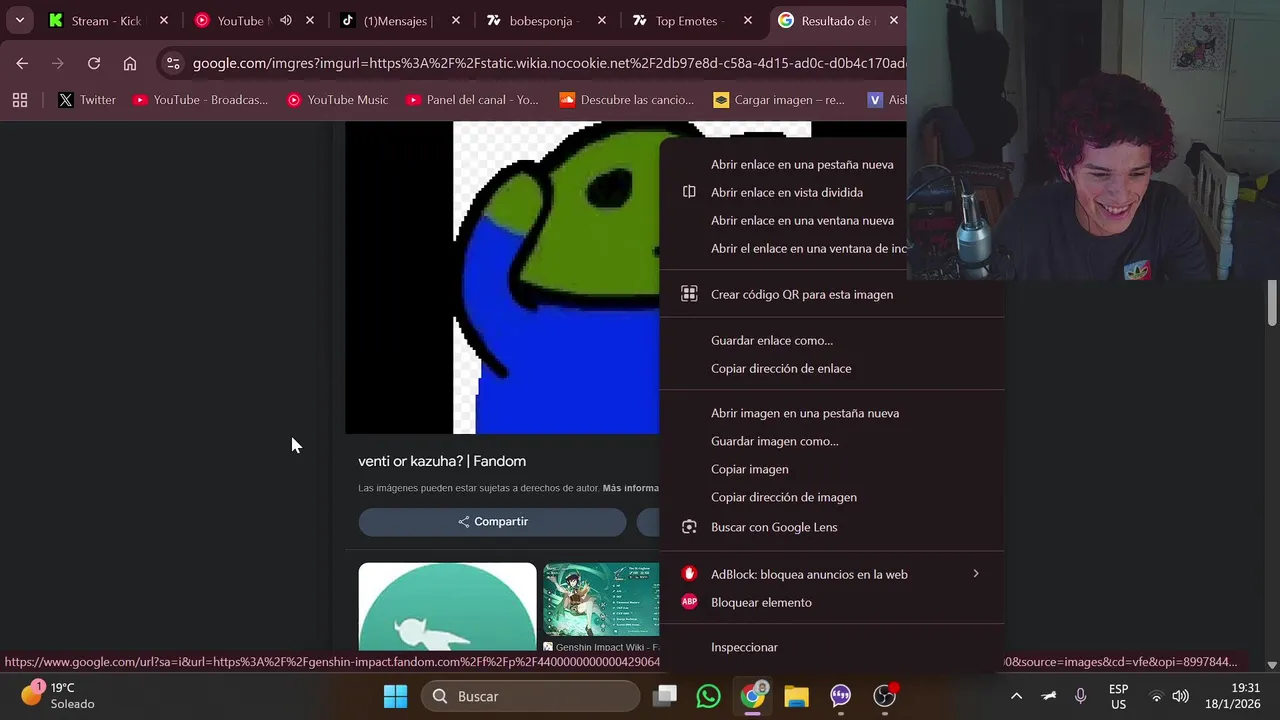The width and height of the screenshot is (1280, 720).
Task: Open Task View on the taskbar
Action: click(665, 696)
